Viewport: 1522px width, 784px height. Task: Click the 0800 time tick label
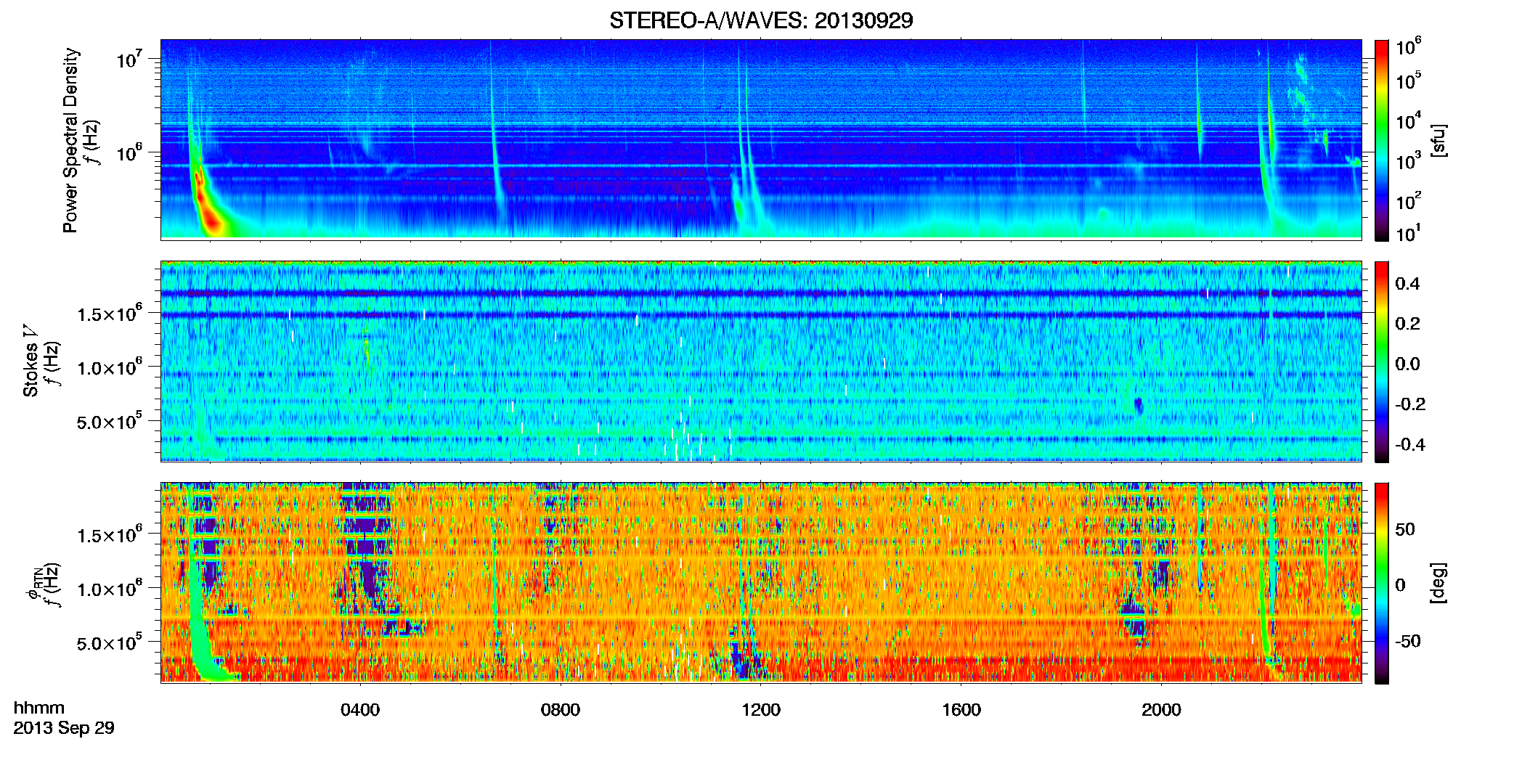(561, 709)
